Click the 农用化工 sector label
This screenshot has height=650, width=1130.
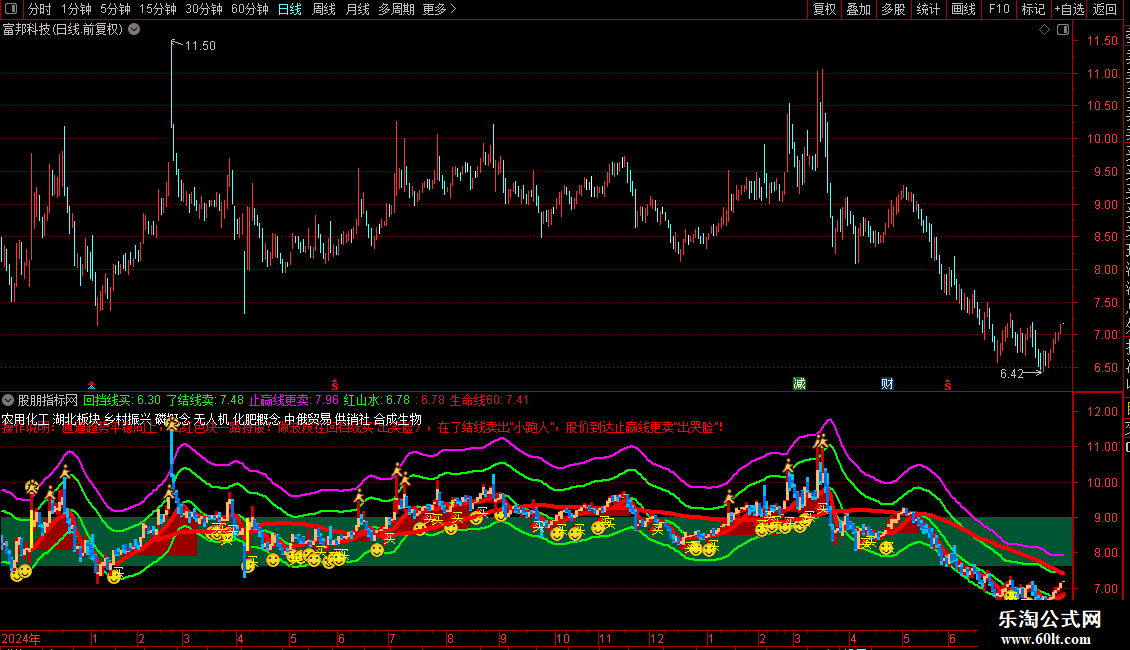pos(25,419)
